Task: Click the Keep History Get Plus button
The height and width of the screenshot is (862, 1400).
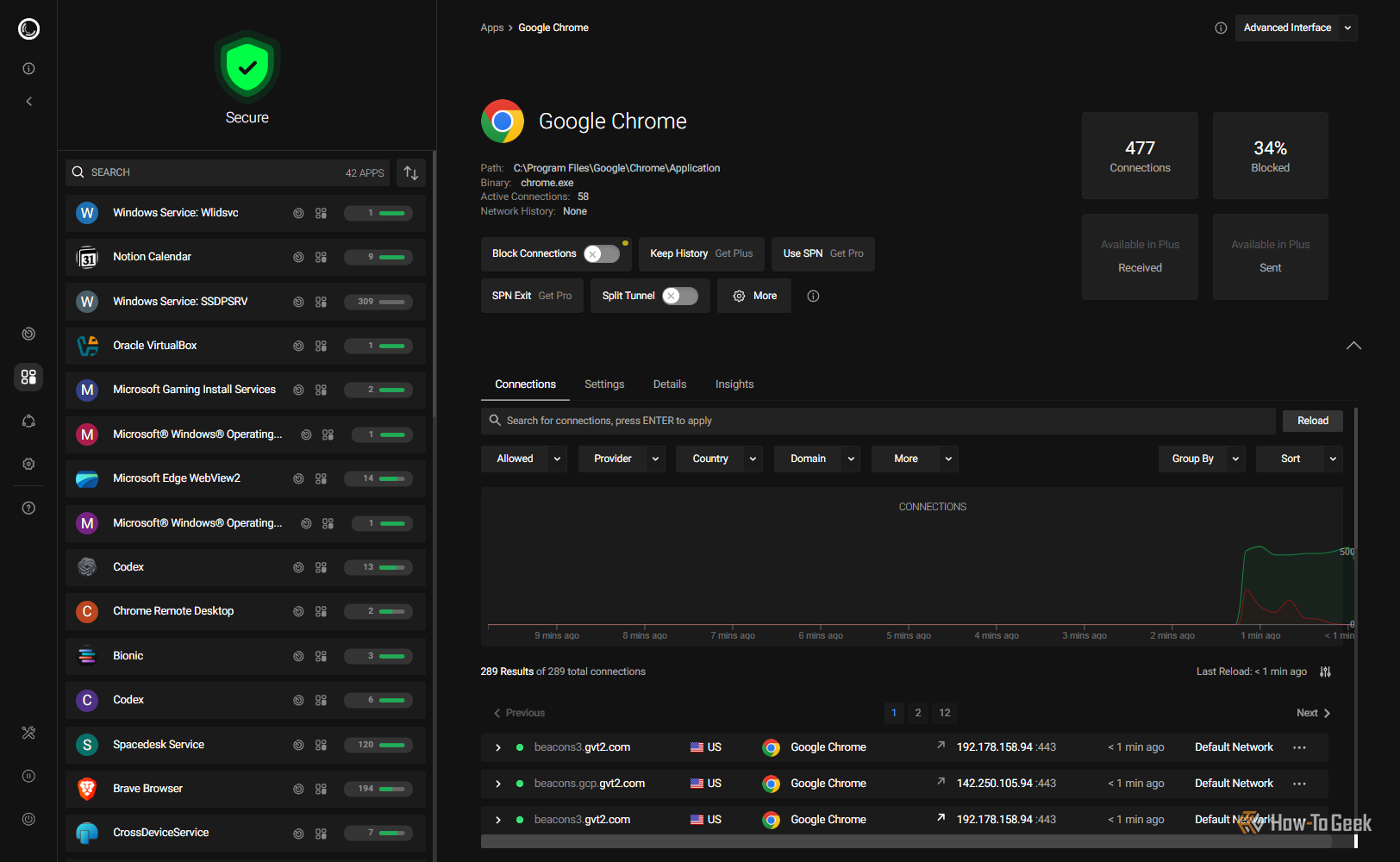Action: [x=702, y=253]
